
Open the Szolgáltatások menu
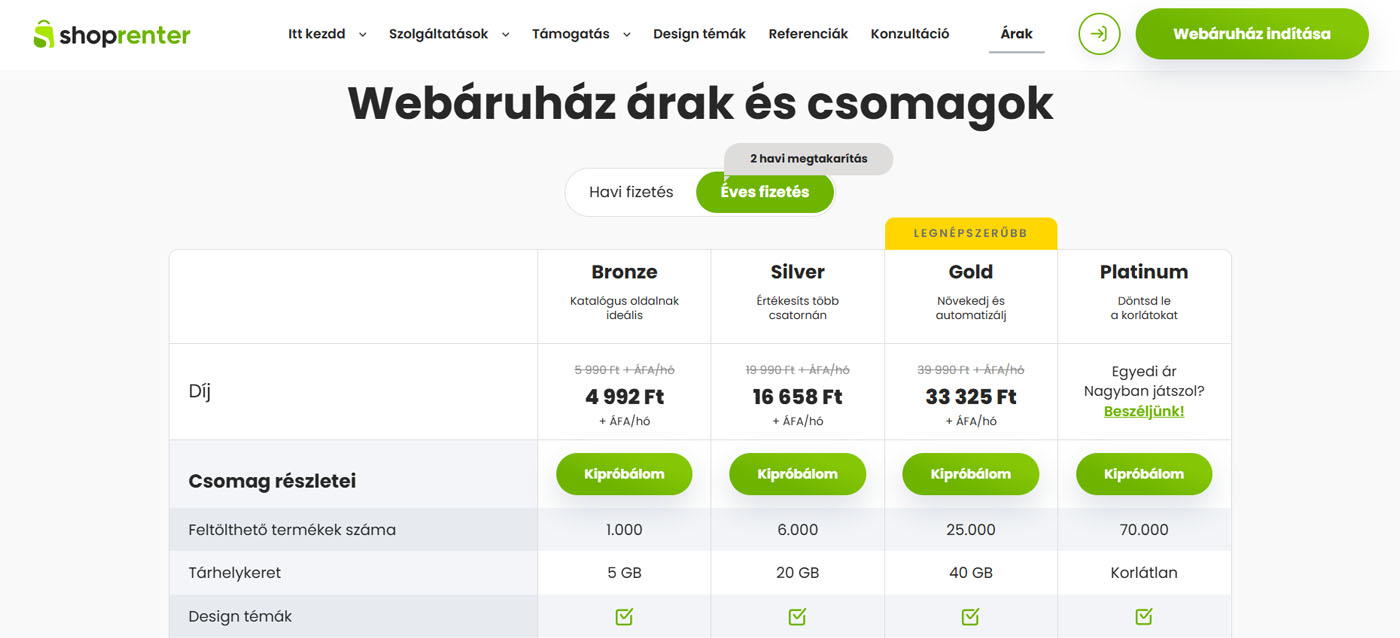[x=439, y=34]
